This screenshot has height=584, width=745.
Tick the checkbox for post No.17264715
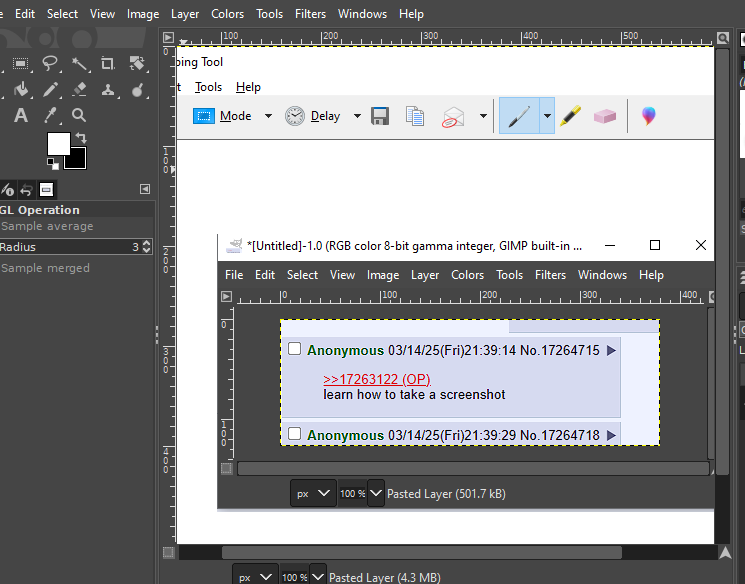(295, 350)
